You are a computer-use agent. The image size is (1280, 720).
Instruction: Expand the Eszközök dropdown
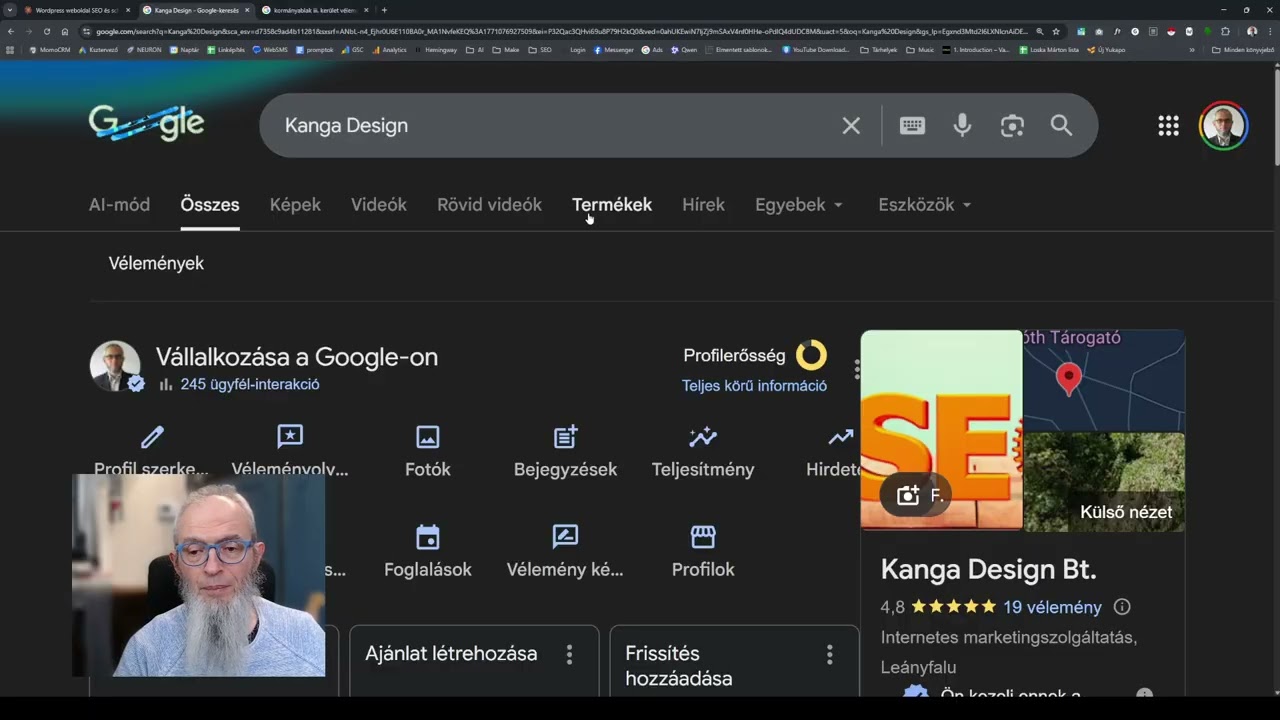point(925,205)
